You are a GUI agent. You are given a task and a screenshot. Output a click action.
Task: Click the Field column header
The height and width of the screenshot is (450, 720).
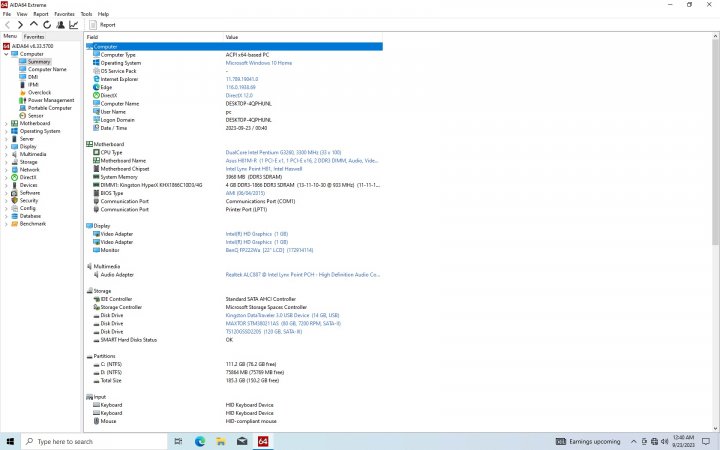[x=154, y=37]
